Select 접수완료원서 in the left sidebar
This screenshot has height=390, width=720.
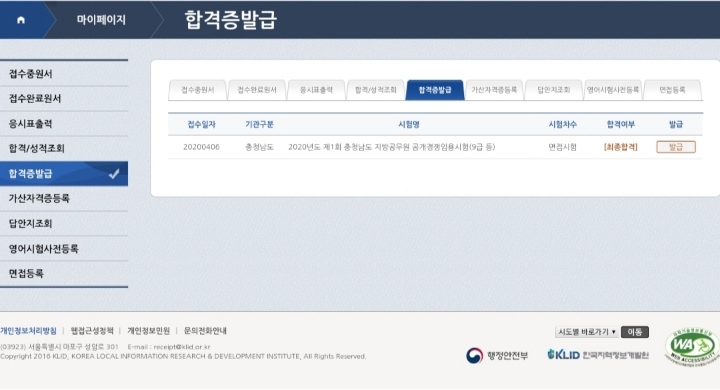(64, 98)
